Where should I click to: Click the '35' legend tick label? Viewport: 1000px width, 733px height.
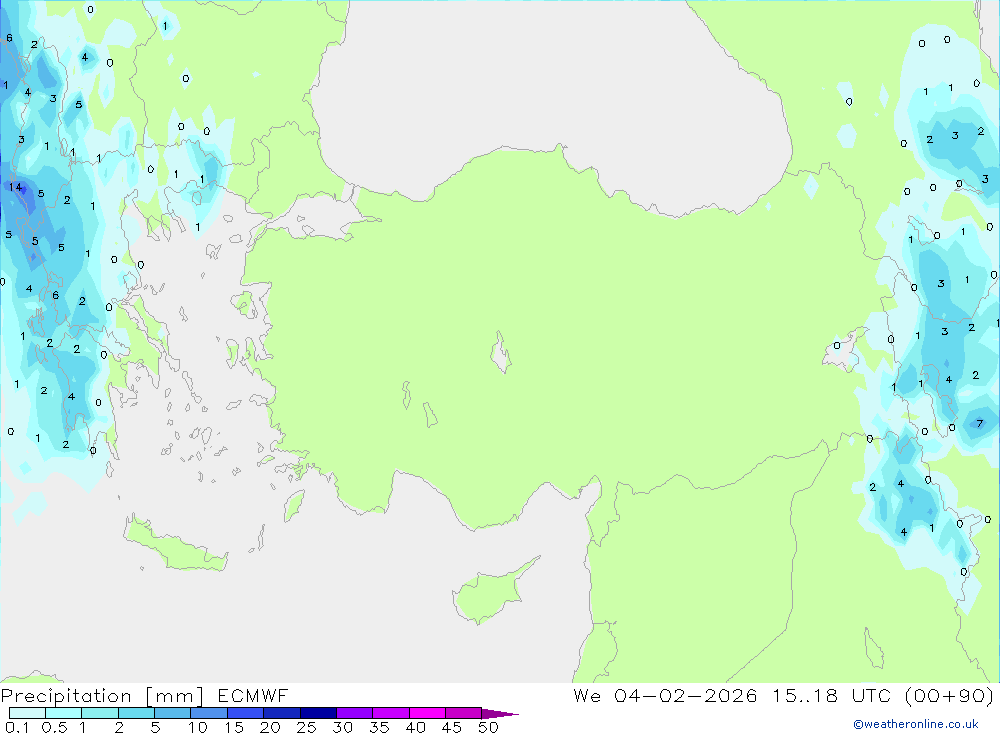pyautogui.click(x=379, y=727)
